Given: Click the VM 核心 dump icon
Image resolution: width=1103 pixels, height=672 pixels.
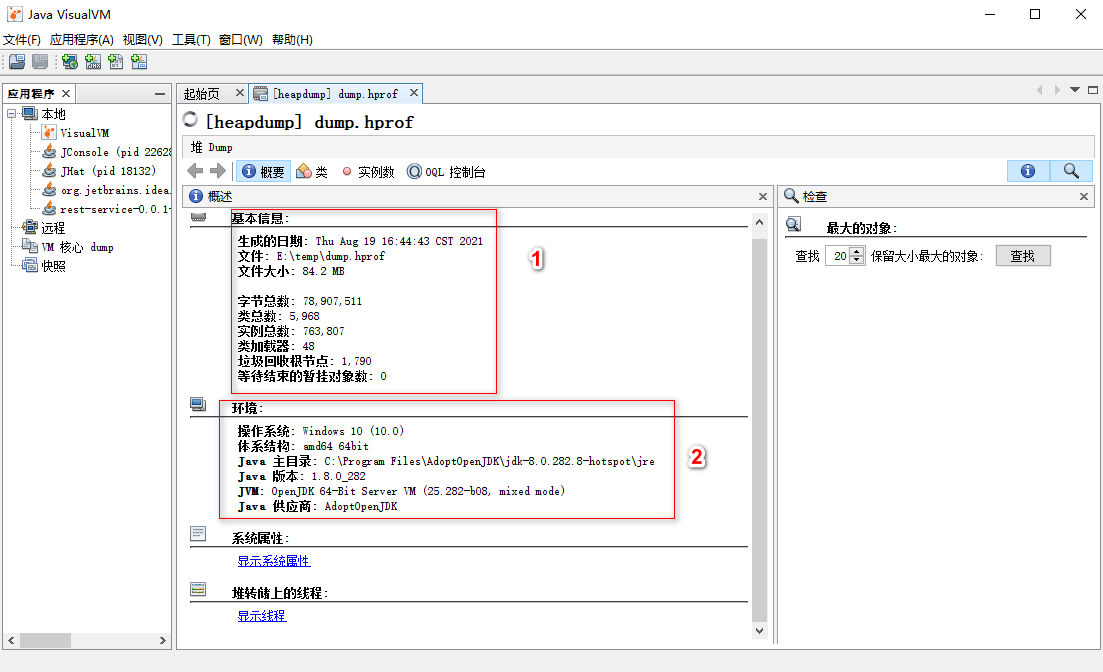Looking at the screenshot, I should point(30,246).
